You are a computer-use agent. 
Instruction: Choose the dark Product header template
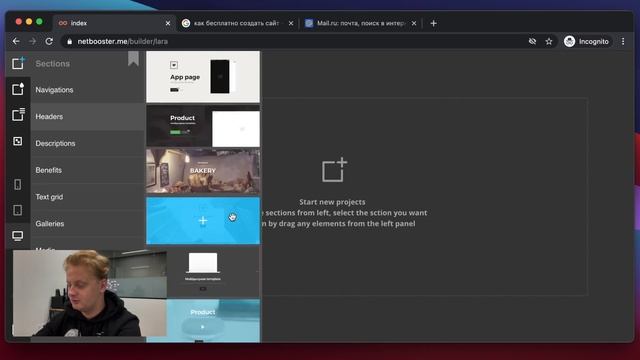203,126
